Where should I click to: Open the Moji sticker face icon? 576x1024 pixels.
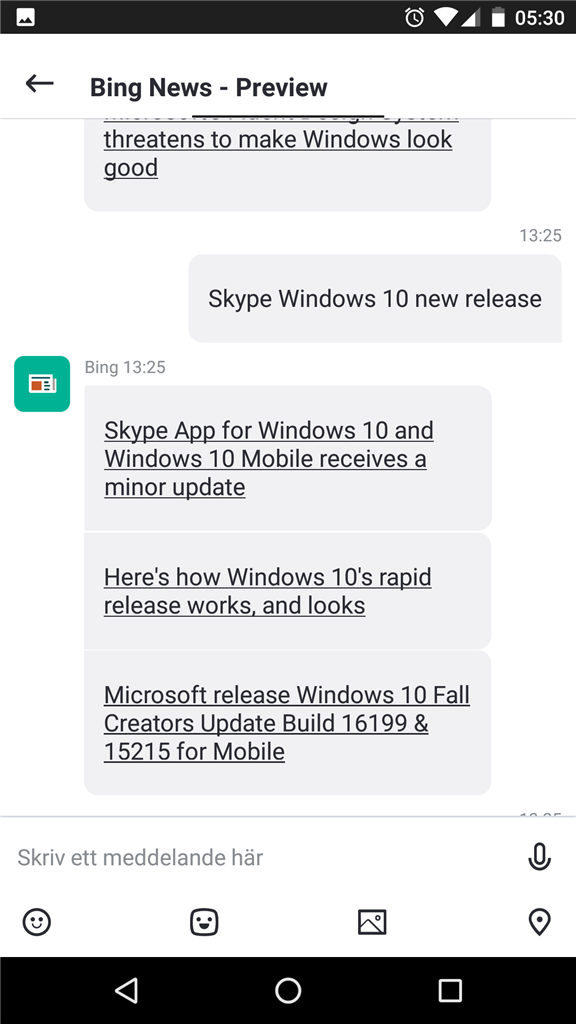(x=204, y=922)
